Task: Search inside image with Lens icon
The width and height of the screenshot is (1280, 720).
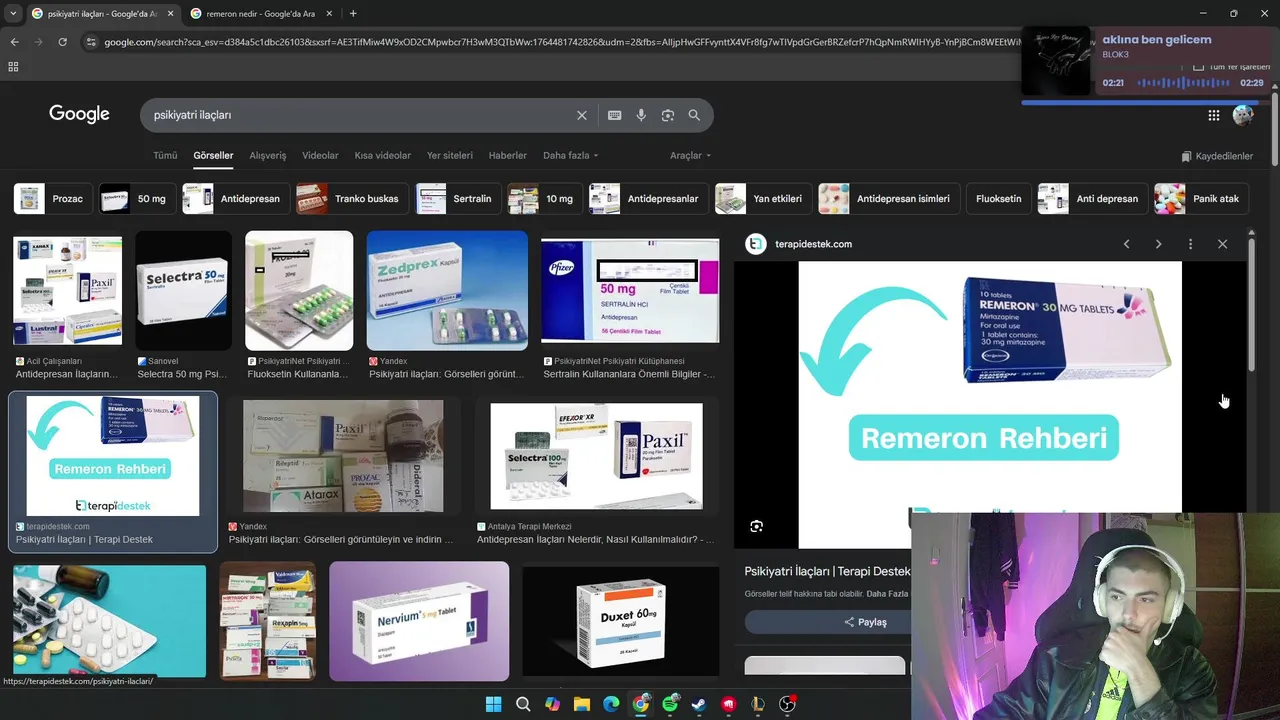Action: click(756, 526)
